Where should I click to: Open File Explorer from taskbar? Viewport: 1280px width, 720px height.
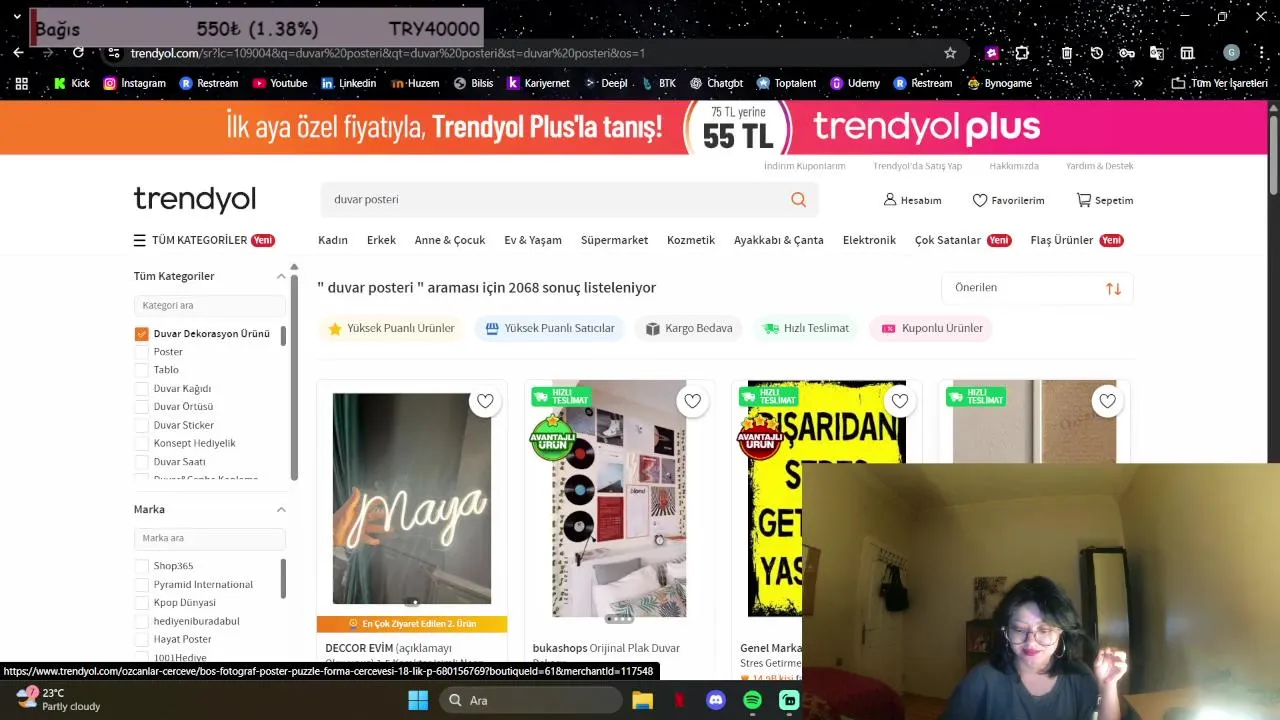point(642,700)
